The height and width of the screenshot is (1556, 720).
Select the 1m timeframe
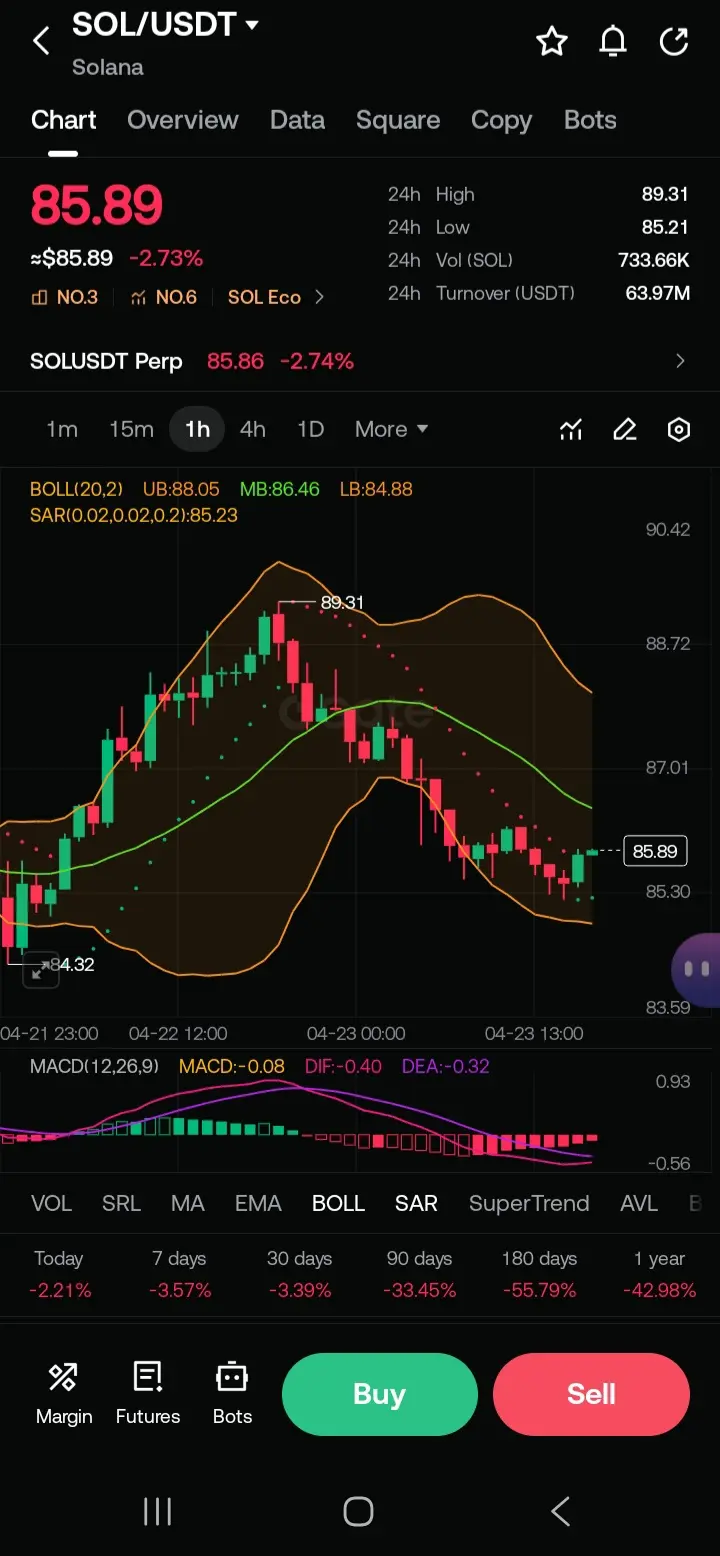tap(62, 429)
